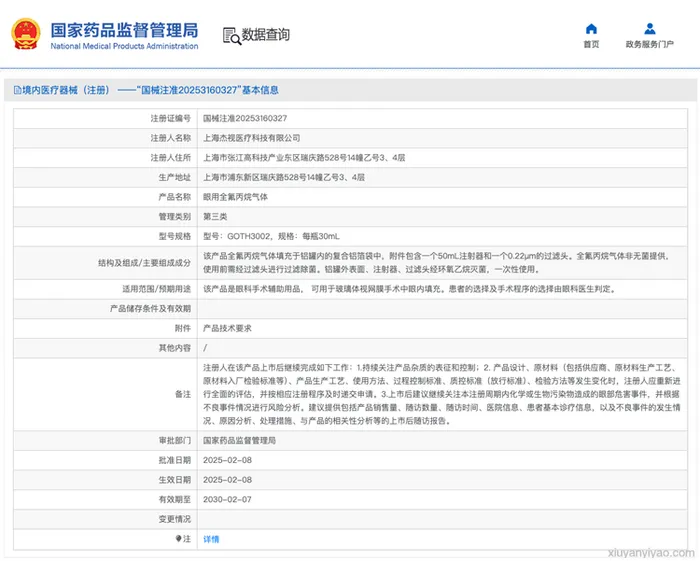Select the 生产地址 address value
Screen dimensions: 700x561
(x=284, y=177)
